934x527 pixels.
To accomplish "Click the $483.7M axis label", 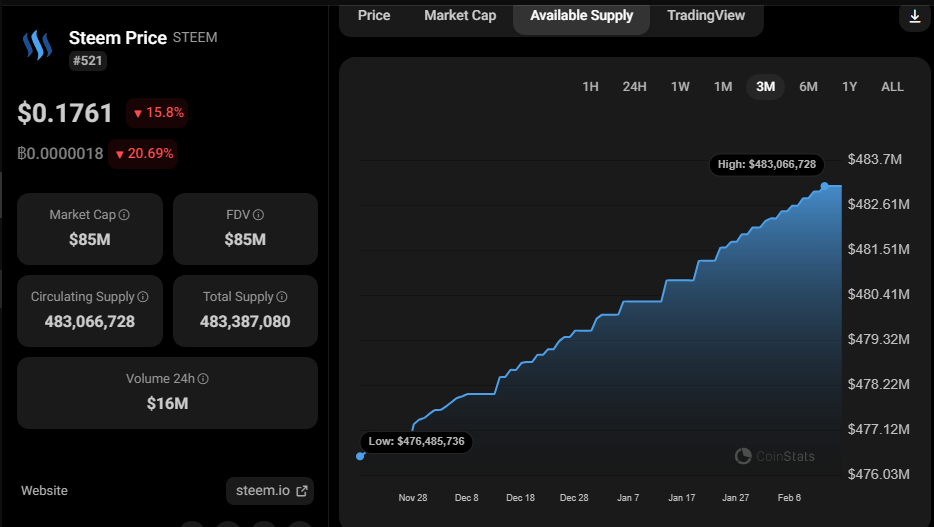I will click(874, 159).
